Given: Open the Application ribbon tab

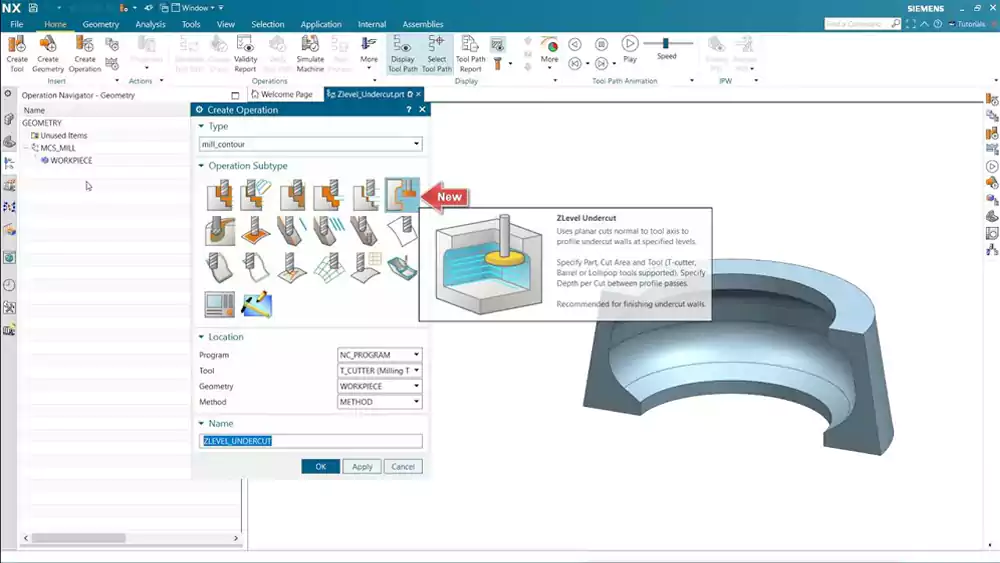Looking at the screenshot, I should pos(321,24).
